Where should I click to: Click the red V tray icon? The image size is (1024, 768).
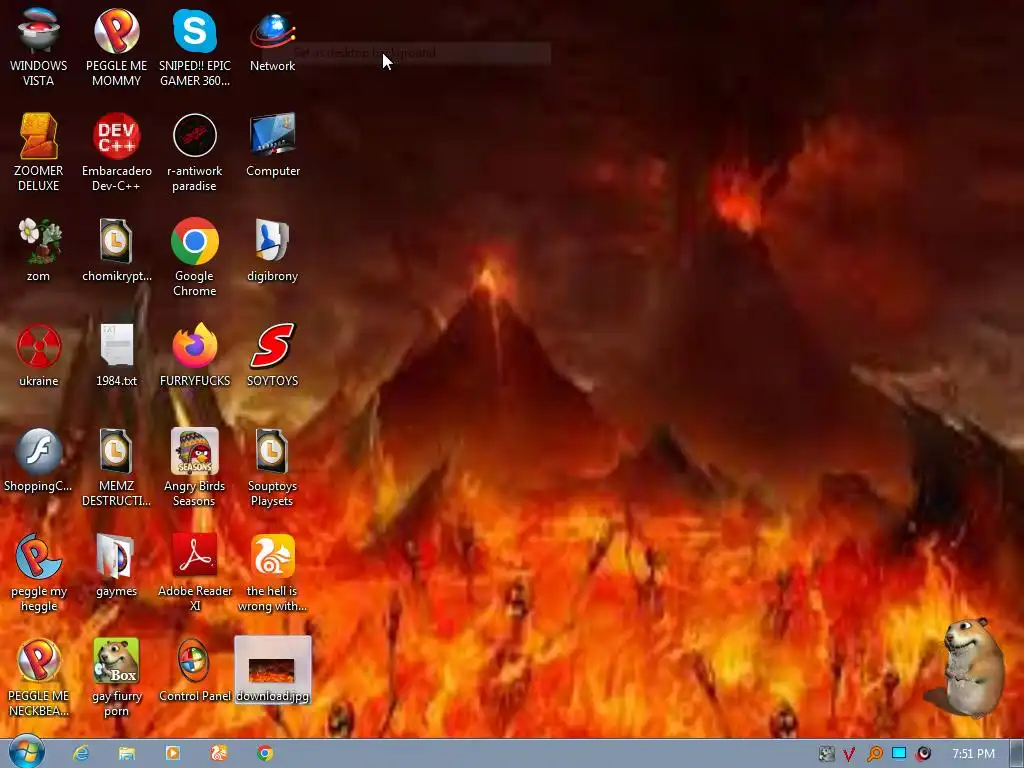849,754
